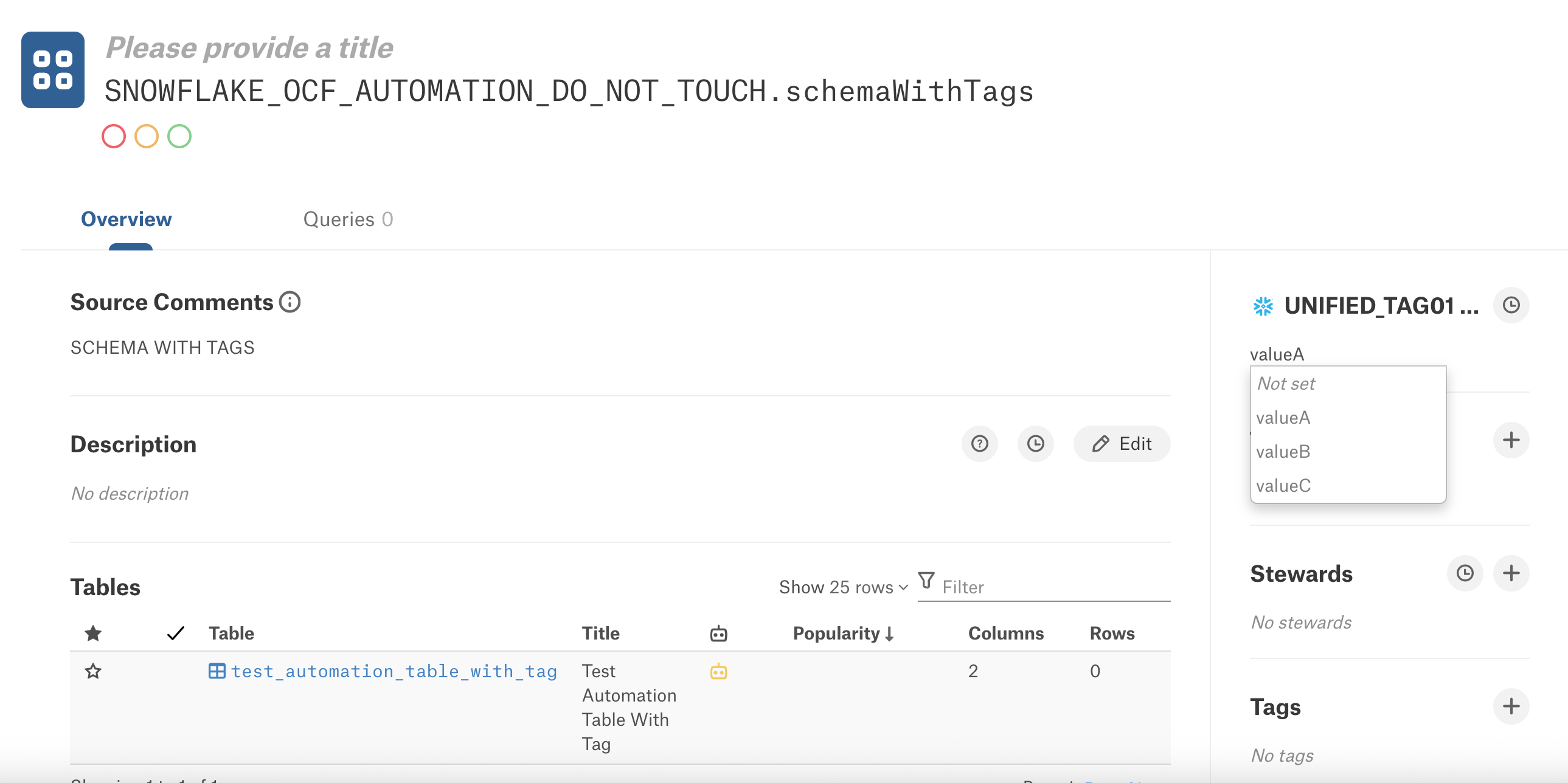Image resolution: width=1568 pixels, height=783 pixels.
Task: Add a tag with plus icon
Action: tap(1511, 706)
